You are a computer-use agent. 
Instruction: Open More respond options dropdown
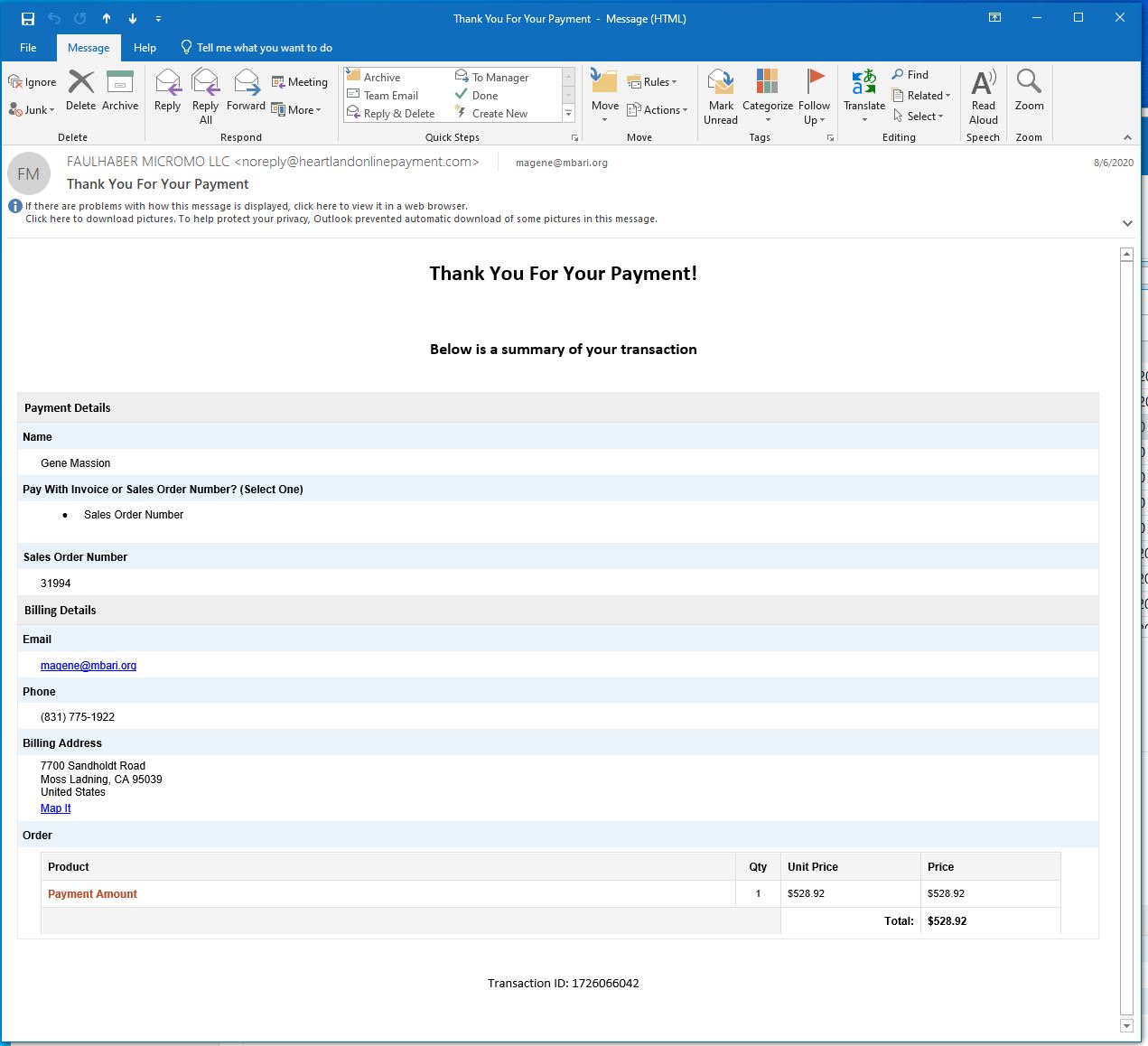click(x=296, y=110)
